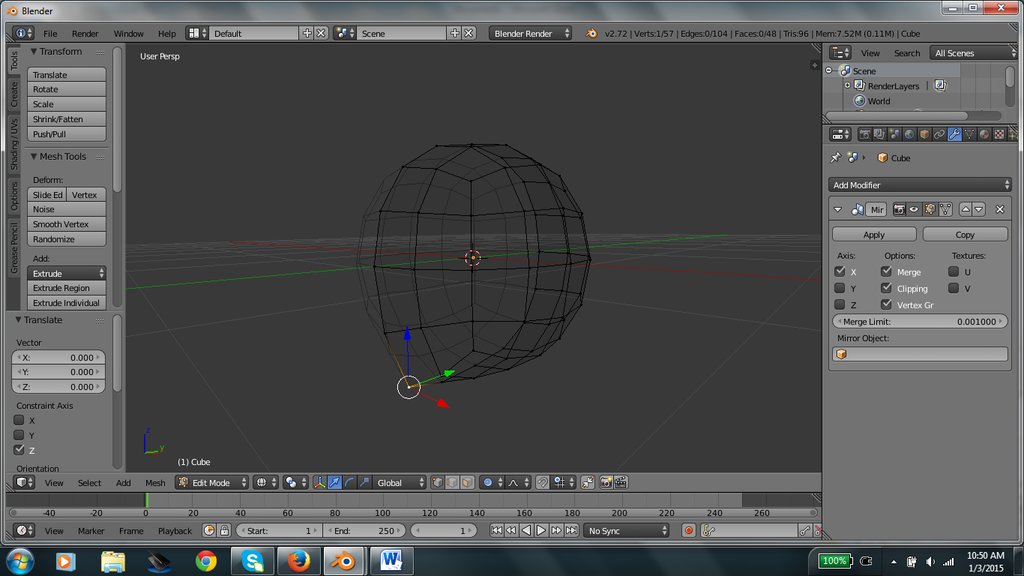Open the Materials properties tab
This screenshot has width=1024, height=576.
pyautogui.click(x=985, y=134)
